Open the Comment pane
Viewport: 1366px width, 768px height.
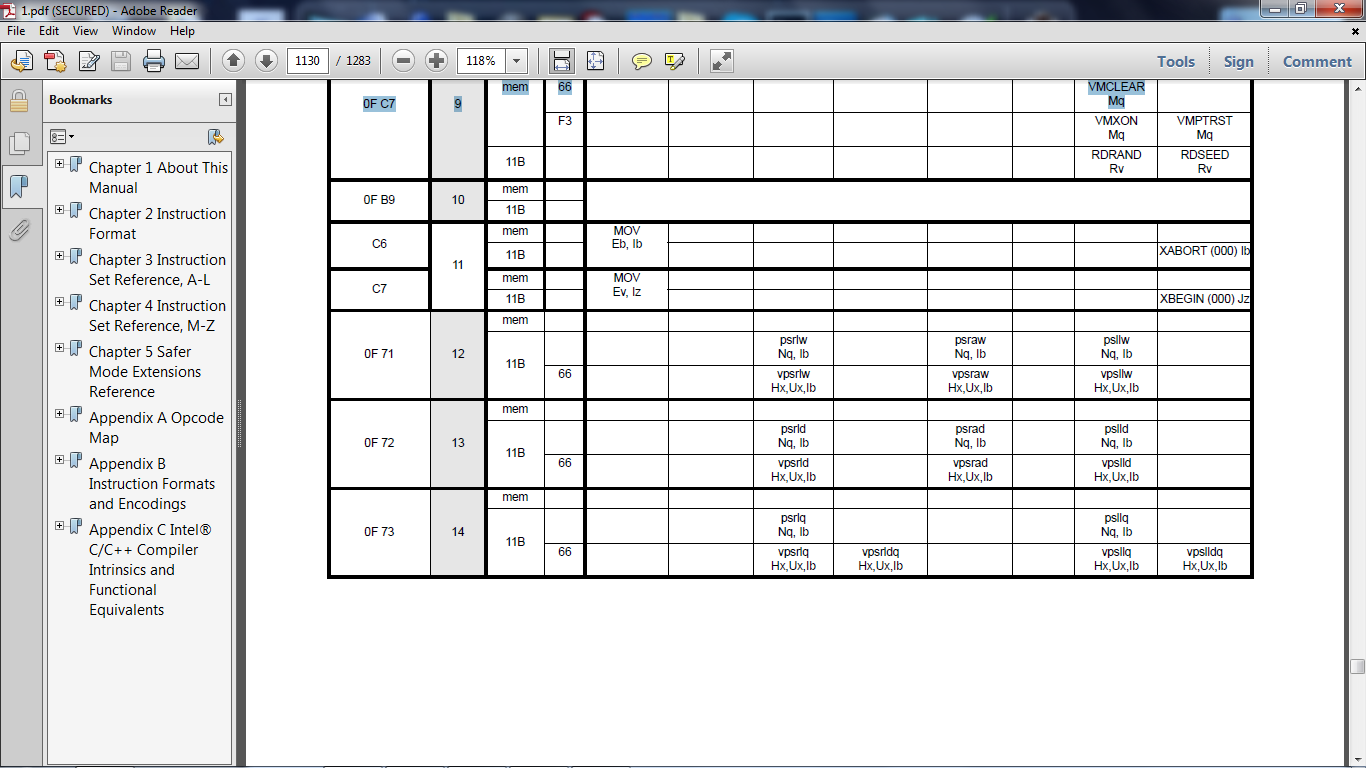point(1317,61)
